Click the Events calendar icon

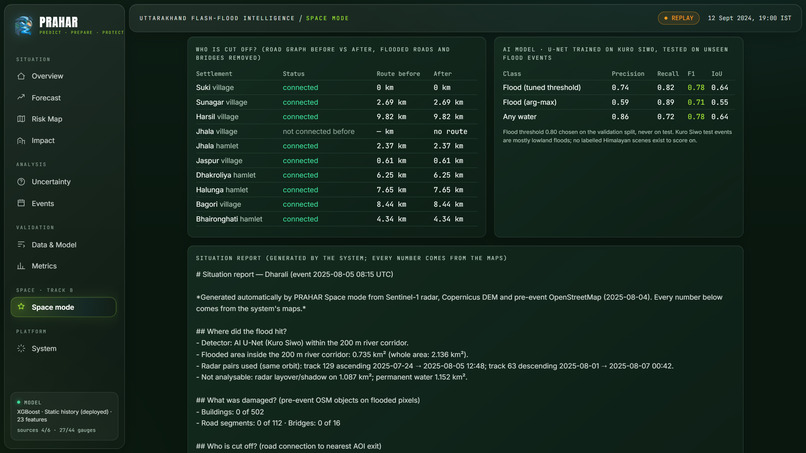(21, 203)
